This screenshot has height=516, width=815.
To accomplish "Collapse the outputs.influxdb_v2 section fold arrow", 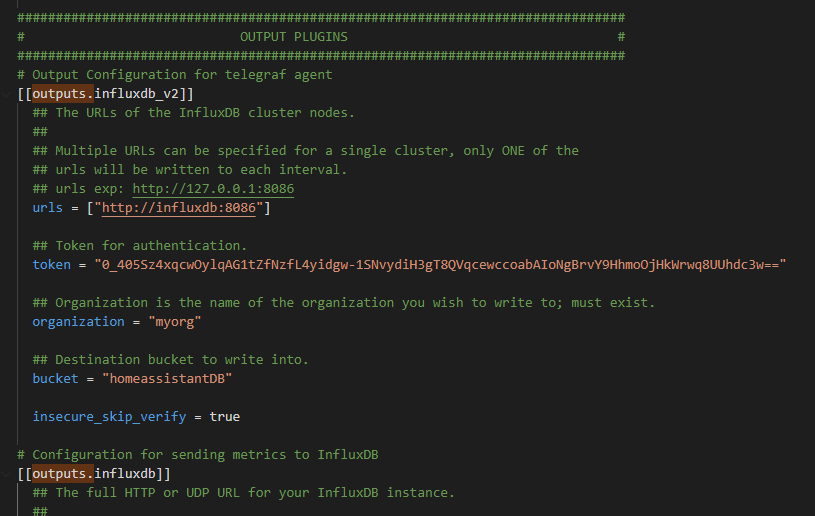I will pos(6,94).
